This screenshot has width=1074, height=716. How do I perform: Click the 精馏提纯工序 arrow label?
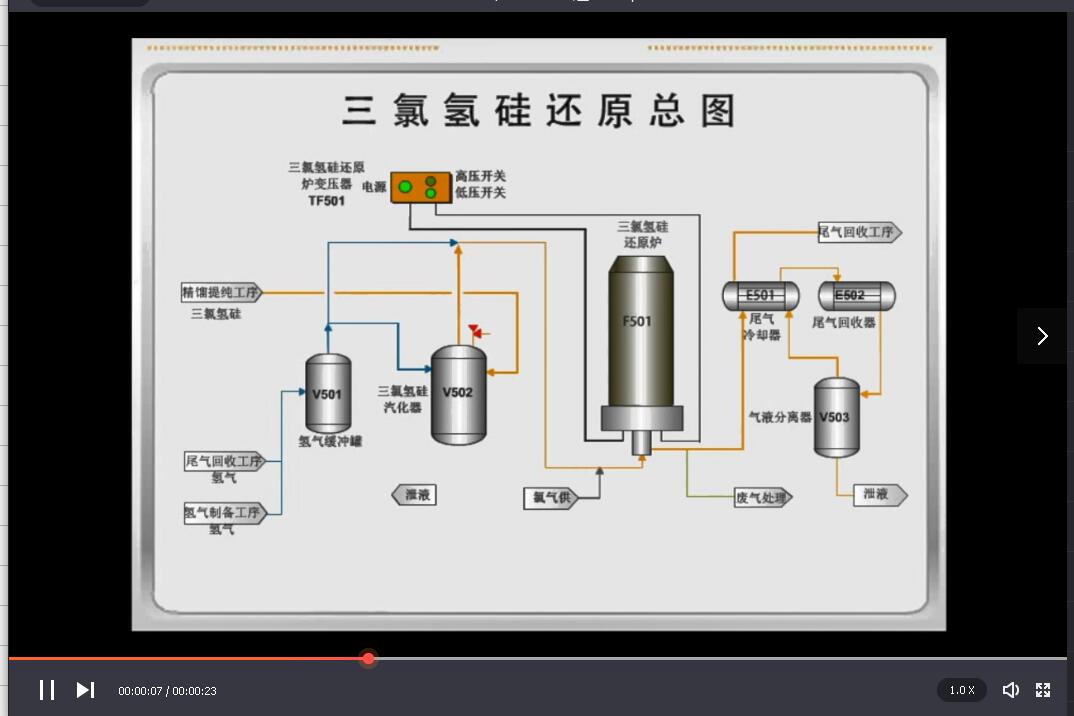221,293
